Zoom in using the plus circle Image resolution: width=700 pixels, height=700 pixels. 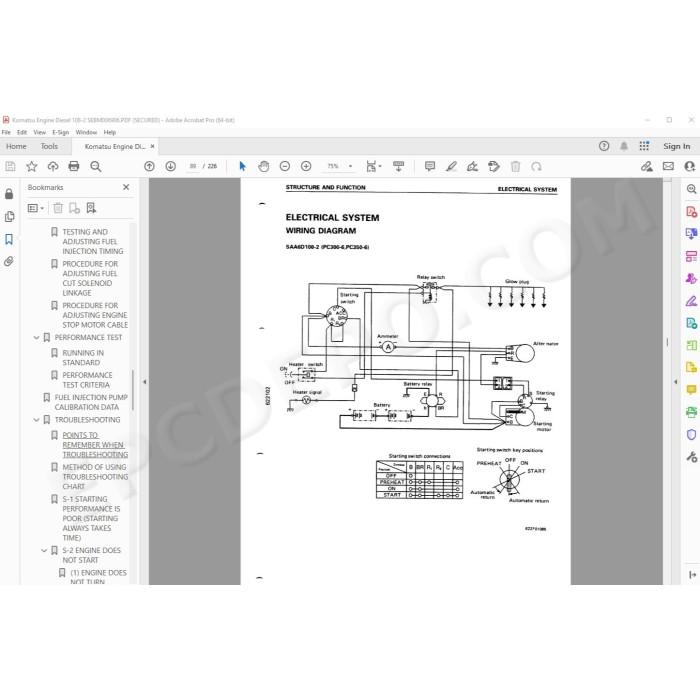tap(306, 167)
